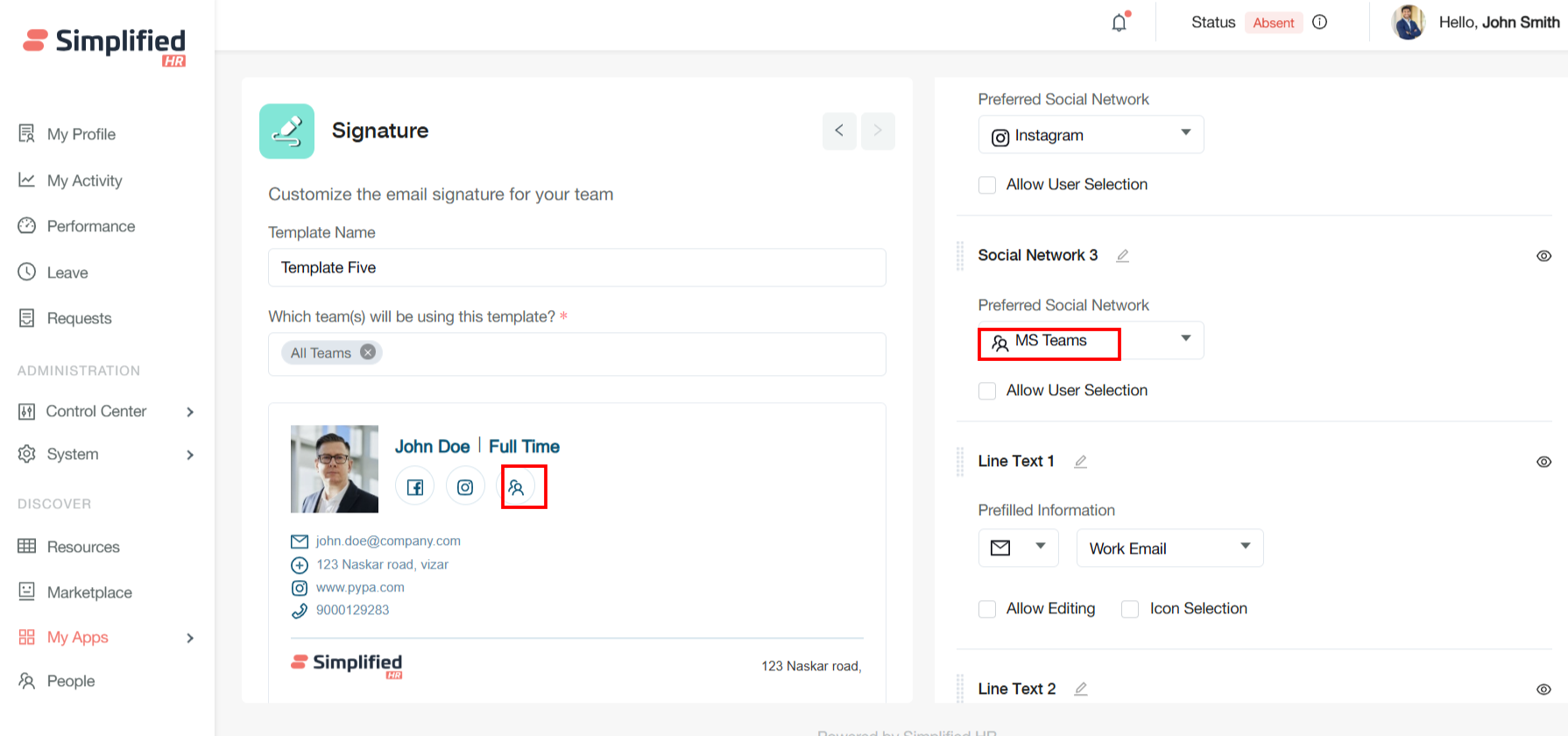Edit the Social Network 3 name with pencil

[x=1122, y=256]
